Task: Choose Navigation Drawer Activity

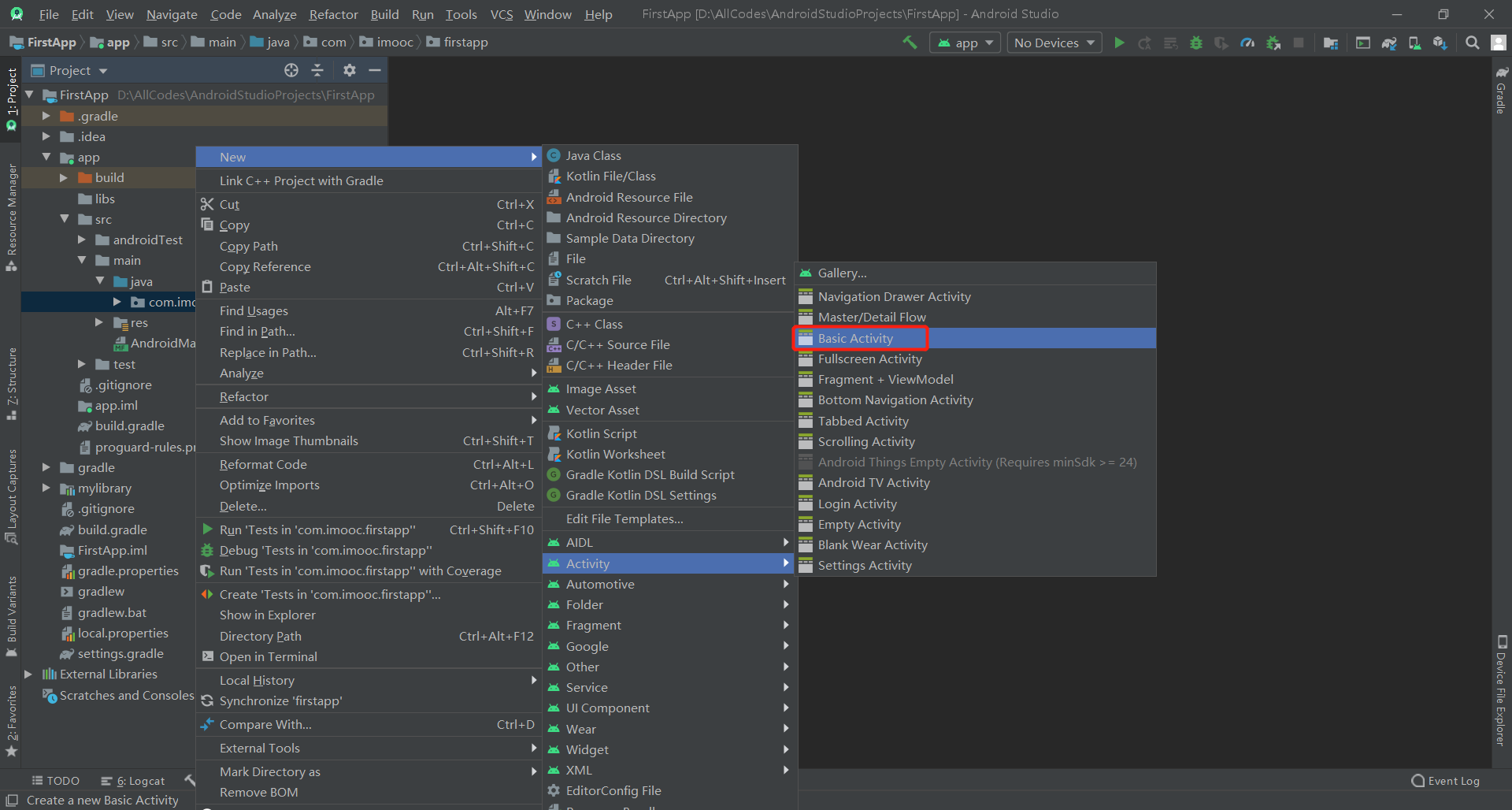Action: tap(975, 296)
